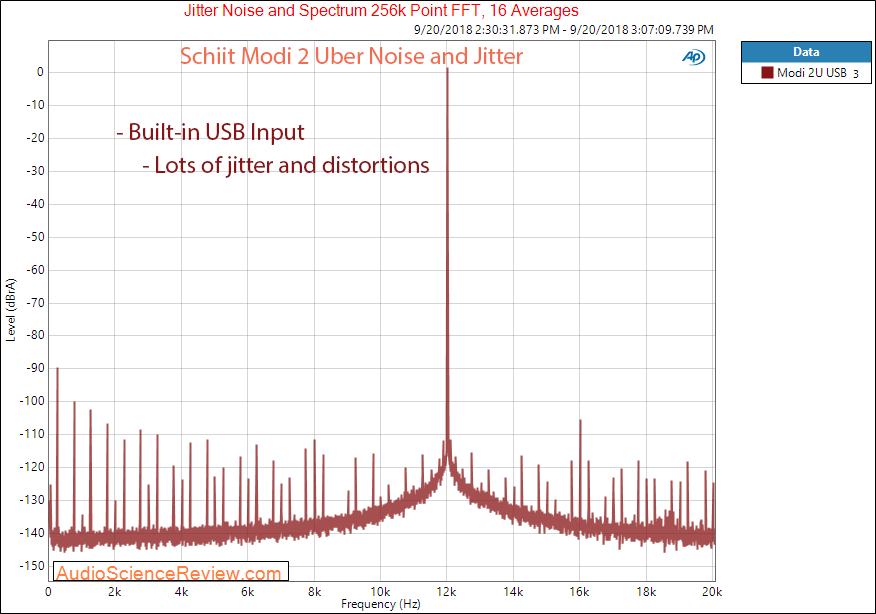Click the 'Level (dBrA)' axis label
The height and width of the screenshot is (614, 876).
click(x=11, y=310)
